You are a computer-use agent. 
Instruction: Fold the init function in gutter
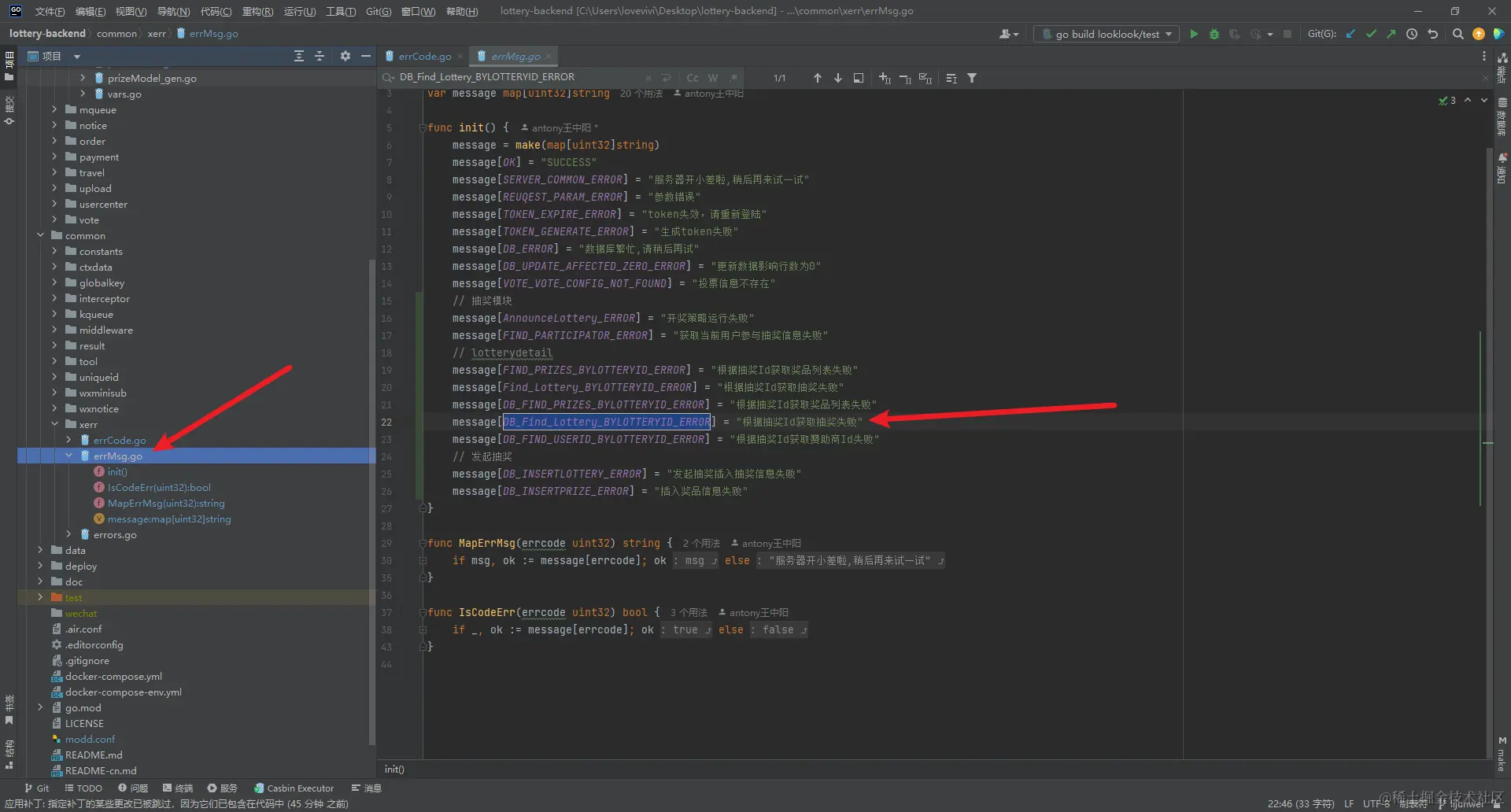tap(423, 127)
